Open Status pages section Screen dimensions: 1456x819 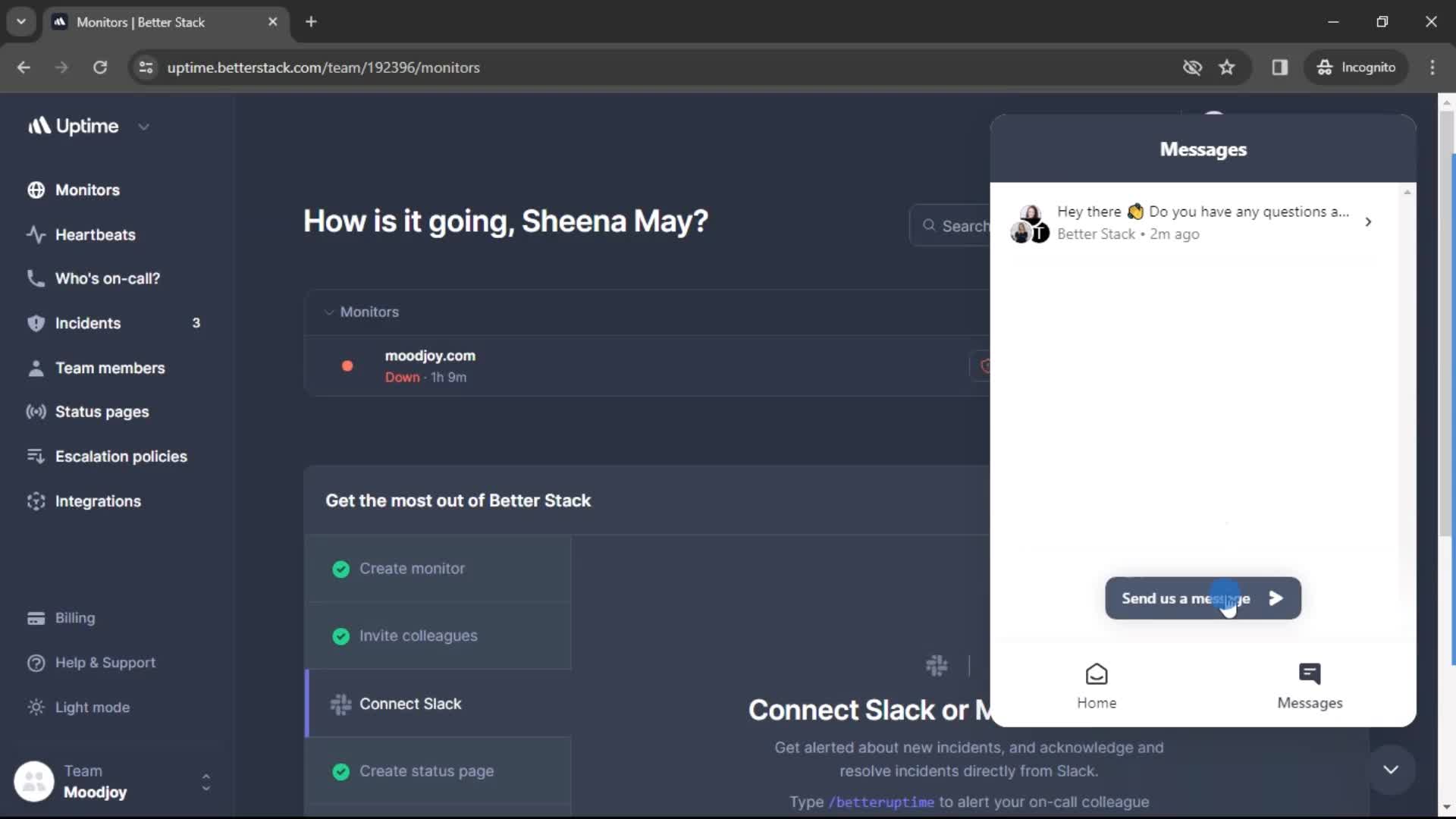tap(102, 412)
